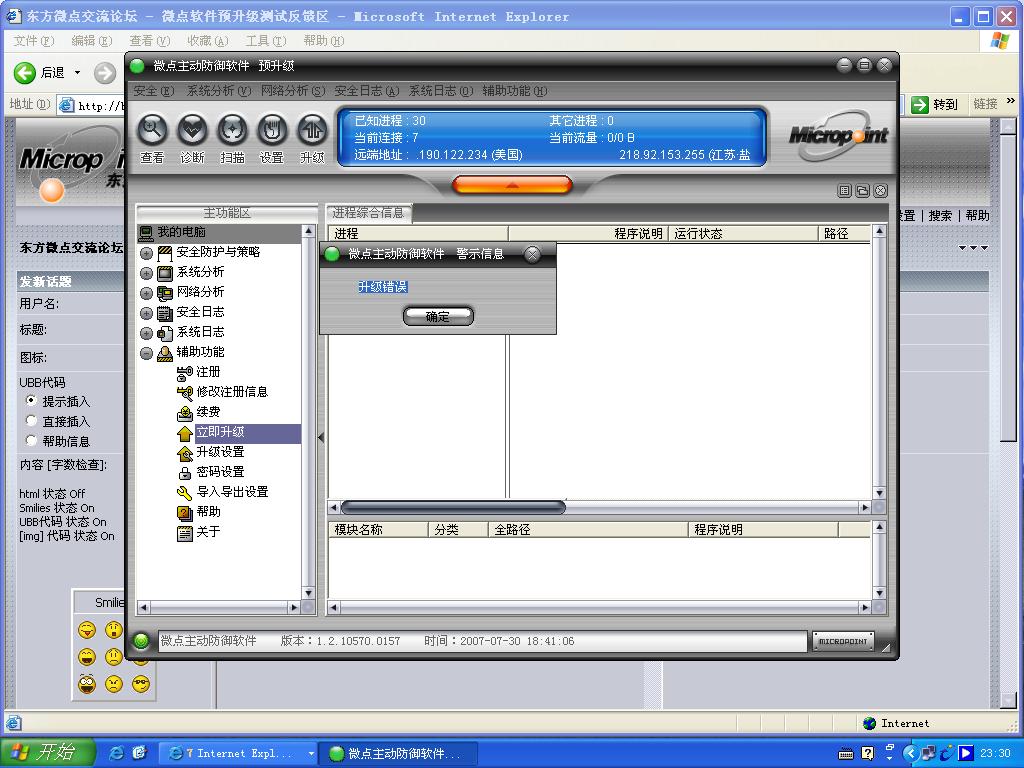The image size is (1024, 768).
Task: Click the 开始 Start button
Action: 47,753
